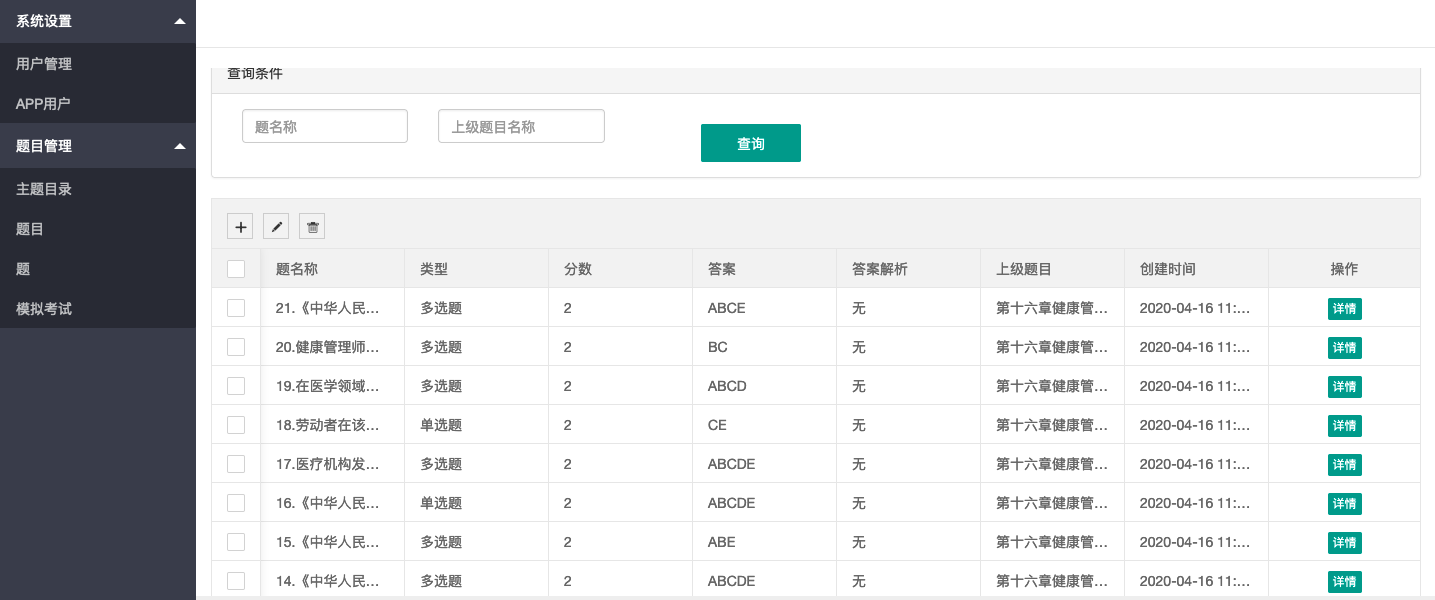
Task: Click 详情 for row 20.健康管理师
Action: [1344, 347]
